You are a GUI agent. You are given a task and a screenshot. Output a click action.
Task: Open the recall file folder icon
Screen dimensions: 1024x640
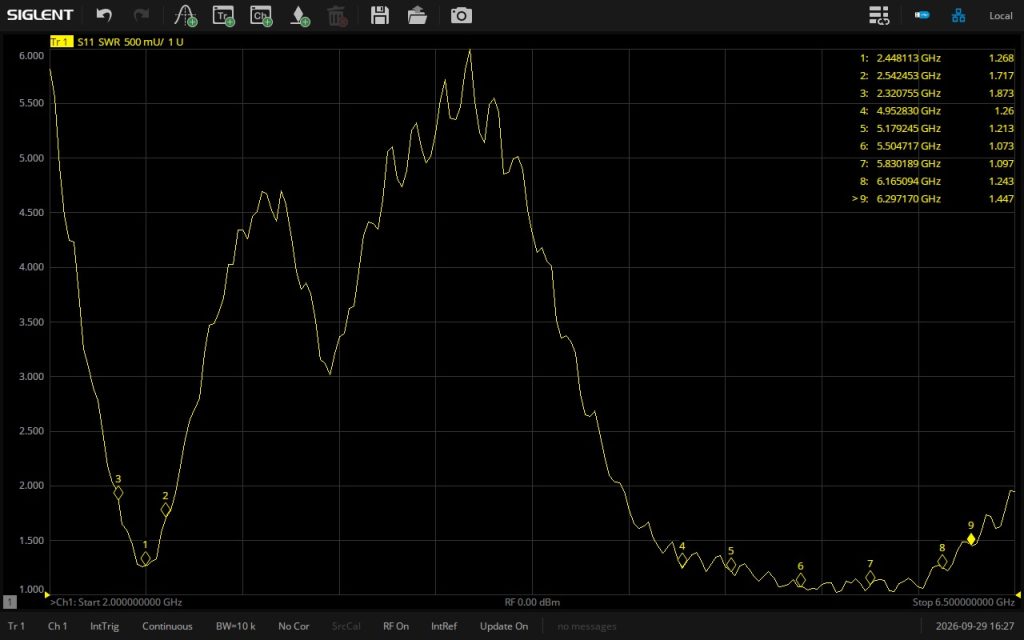(417, 15)
